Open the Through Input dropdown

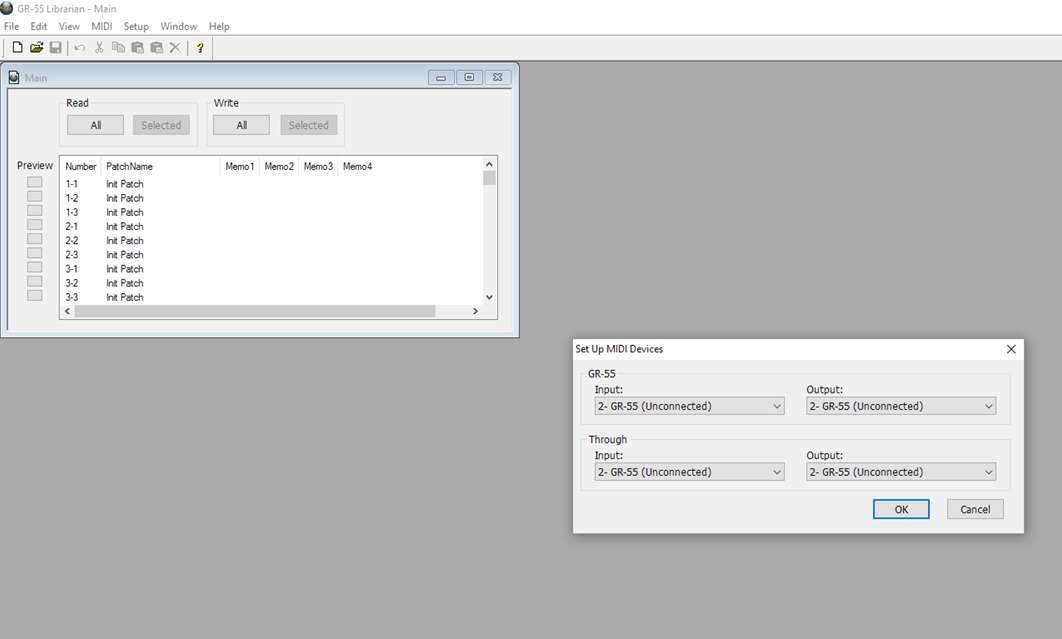pos(689,472)
